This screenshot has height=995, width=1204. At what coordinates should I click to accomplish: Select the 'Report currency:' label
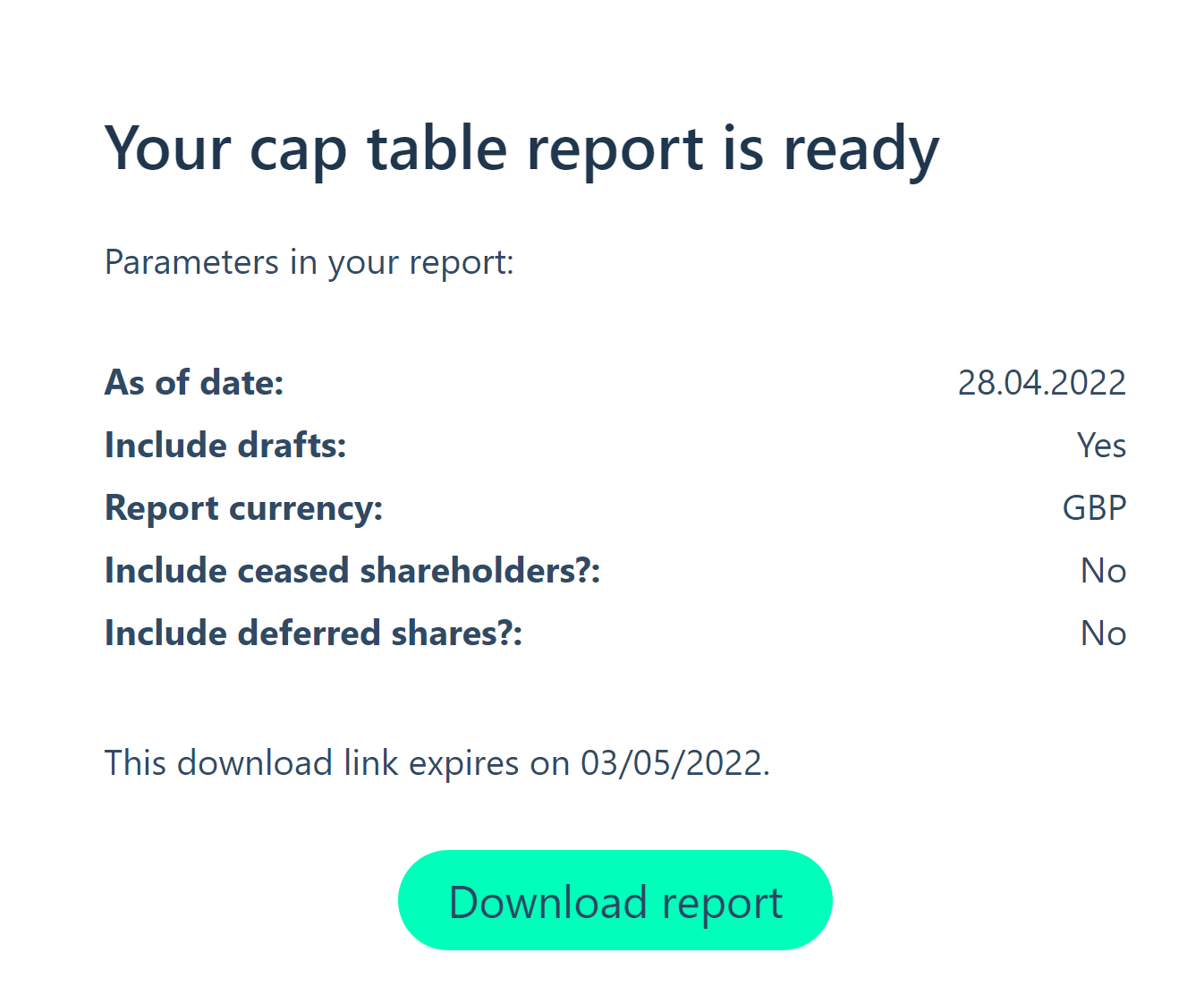243,509
